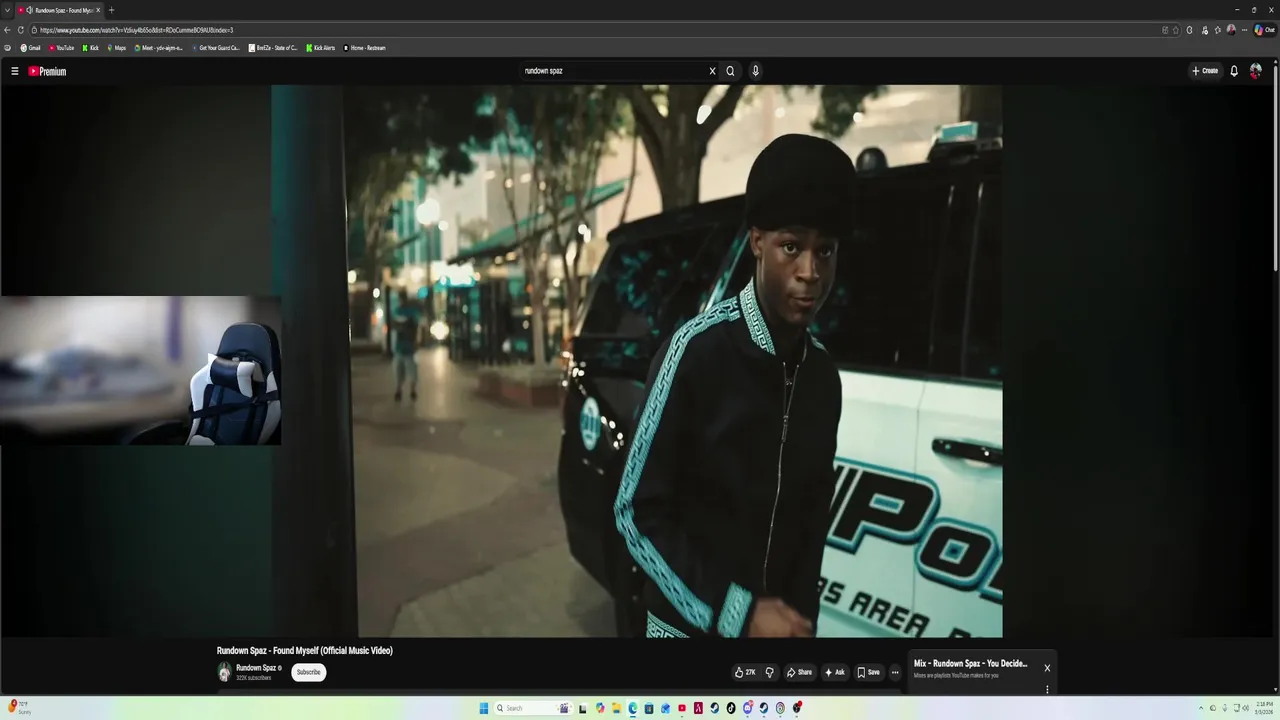Open TikTok from the taskbar
This screenshot has width=1280, height=720.
click(x=731, y=708)
